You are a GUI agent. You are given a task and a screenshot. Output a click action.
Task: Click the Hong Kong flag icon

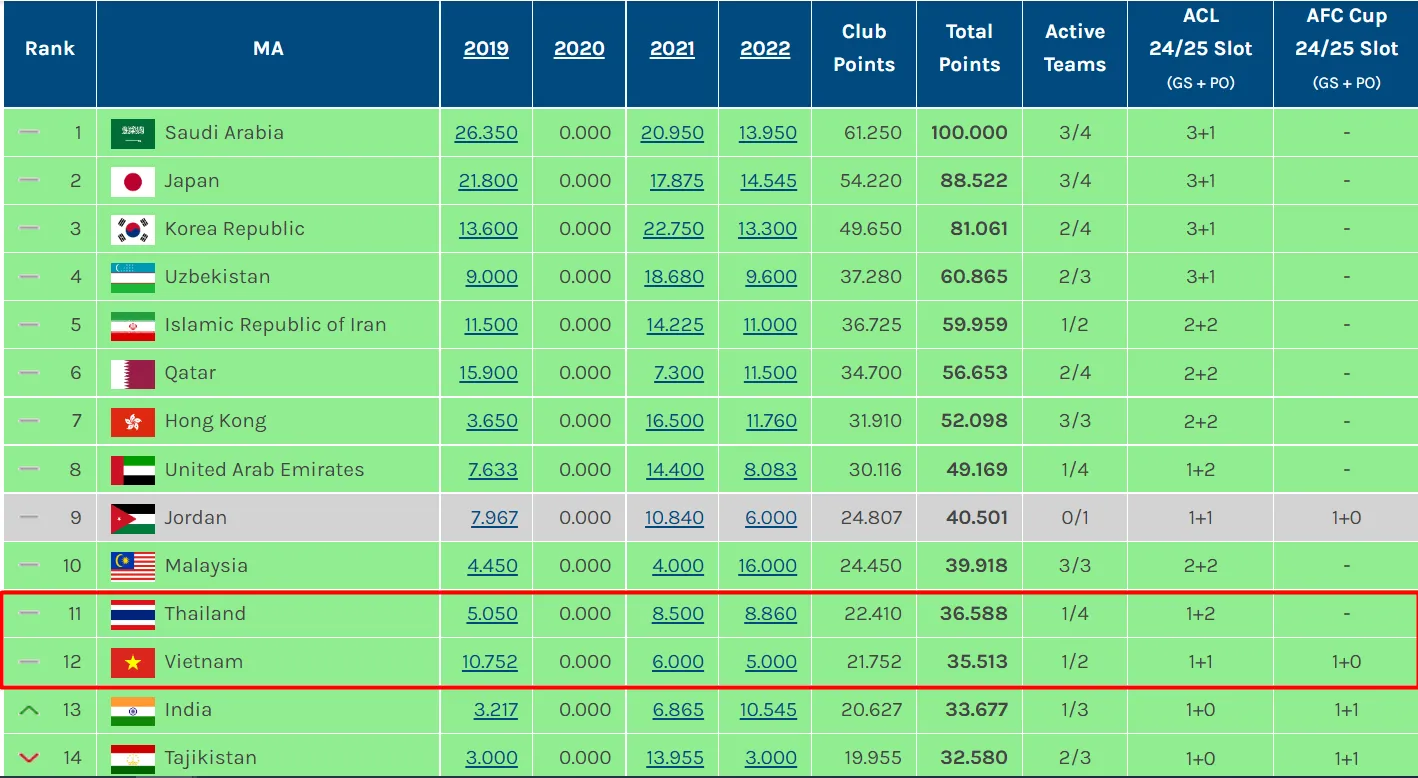[x=132, y=422]
